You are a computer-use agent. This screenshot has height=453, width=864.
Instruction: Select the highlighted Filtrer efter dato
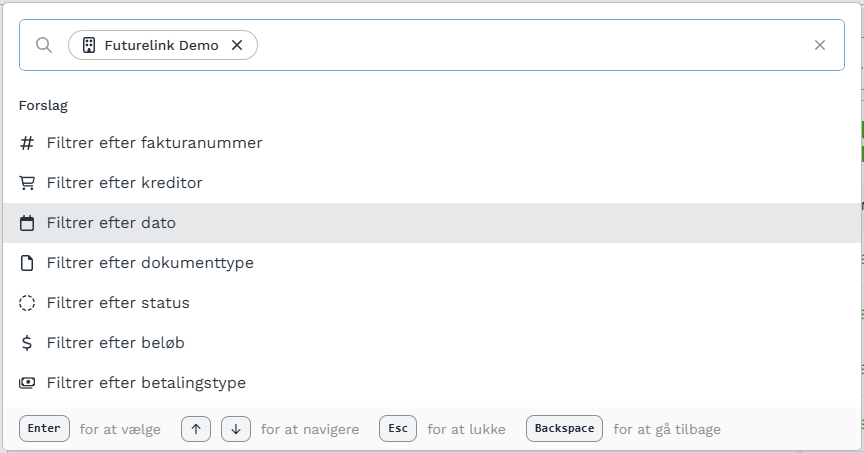tap(432, 223)
